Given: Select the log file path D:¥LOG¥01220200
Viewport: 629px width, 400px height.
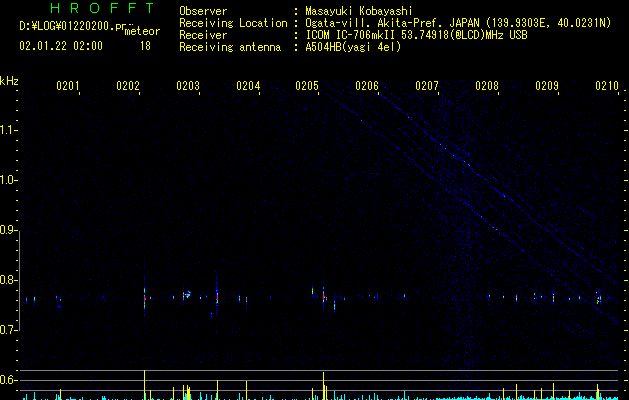Looking at the screenshot, I should click(72, 26).
